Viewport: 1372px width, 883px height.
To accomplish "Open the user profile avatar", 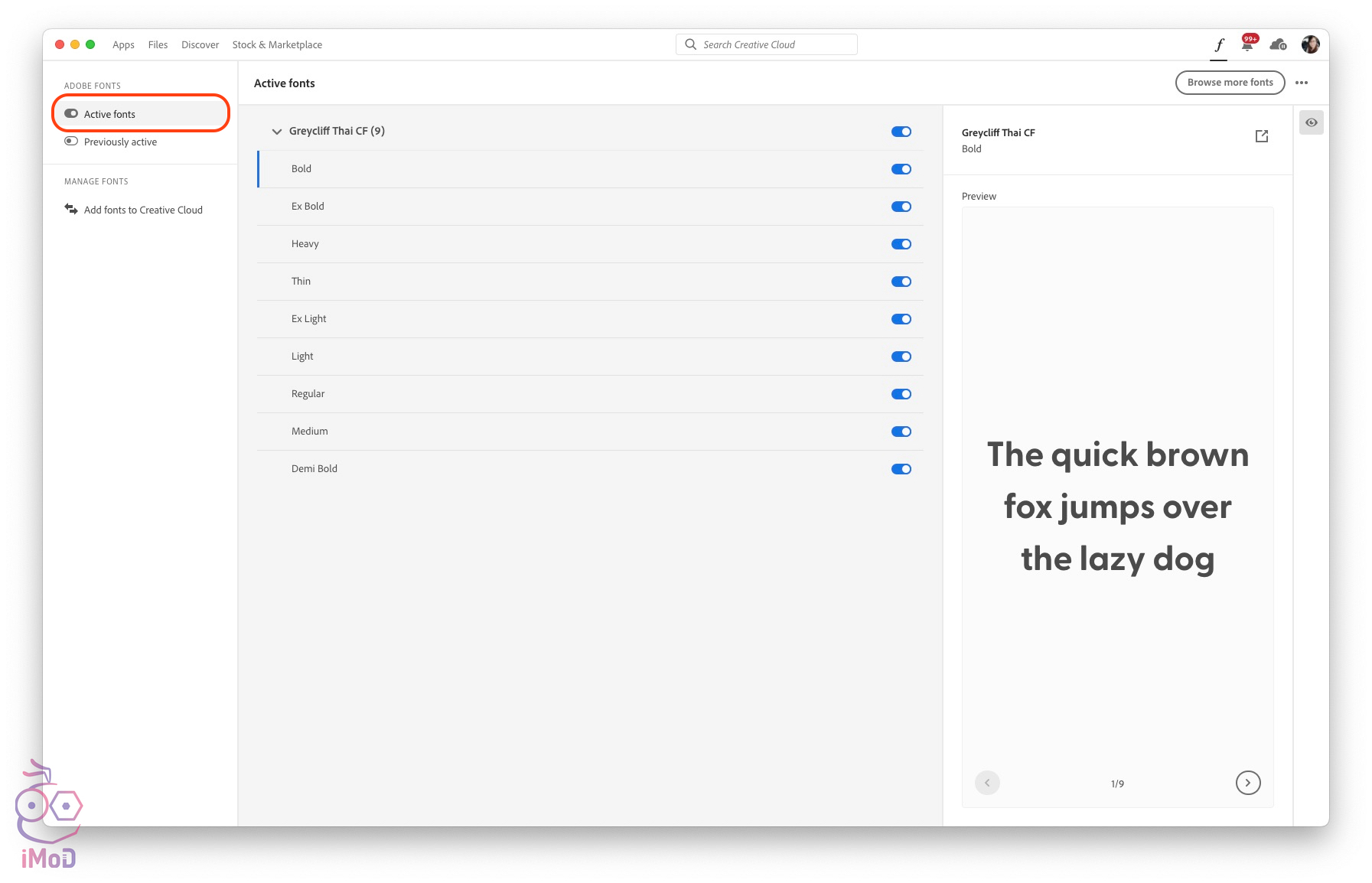I will (x=1310, y=45).
